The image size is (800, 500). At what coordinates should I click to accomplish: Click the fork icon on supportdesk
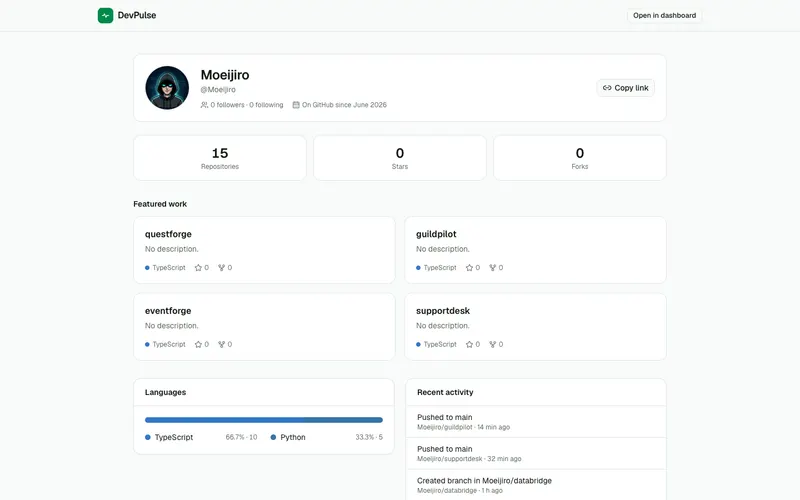coord(492,344)
